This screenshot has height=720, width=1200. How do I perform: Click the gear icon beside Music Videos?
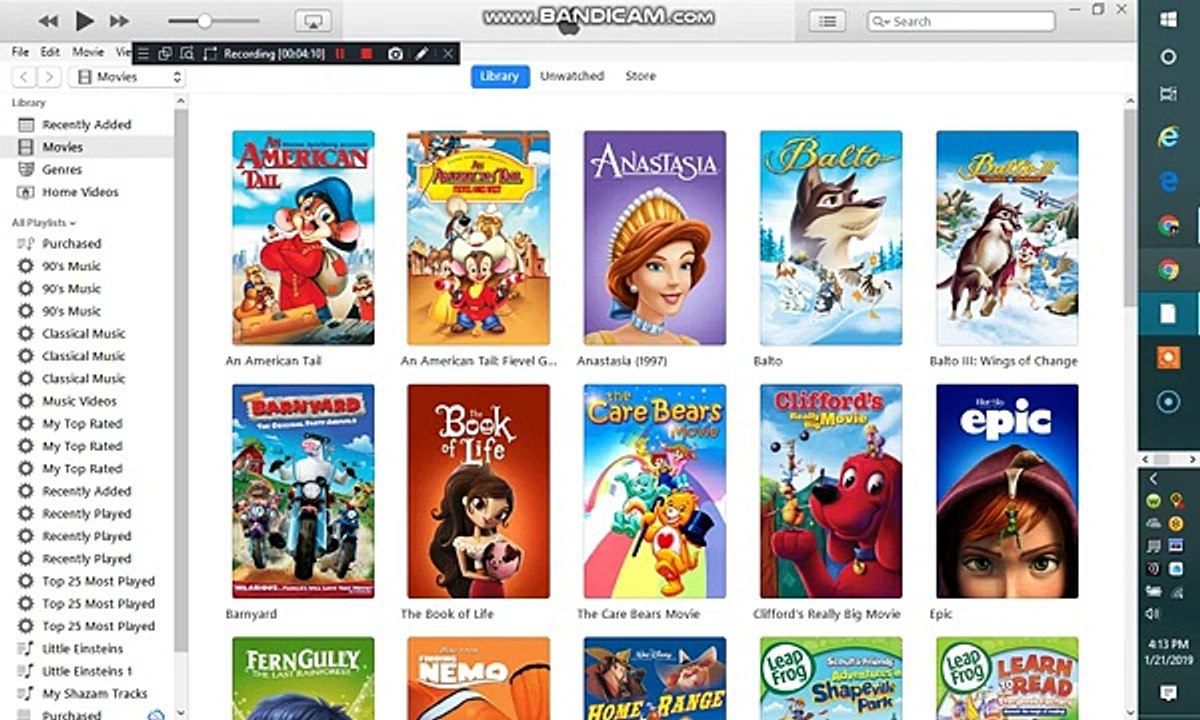[25, 401]
